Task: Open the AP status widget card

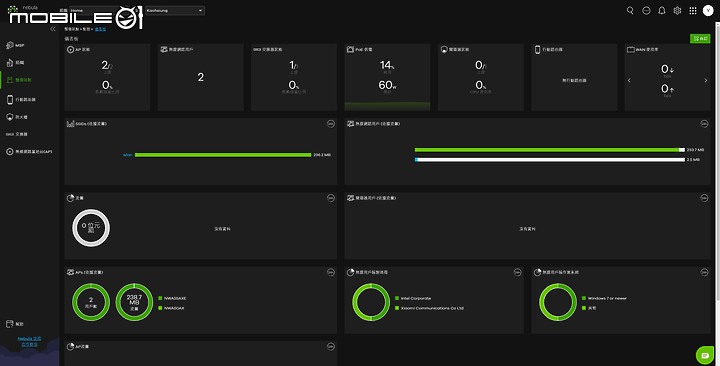Action: [x=107, y=77]
